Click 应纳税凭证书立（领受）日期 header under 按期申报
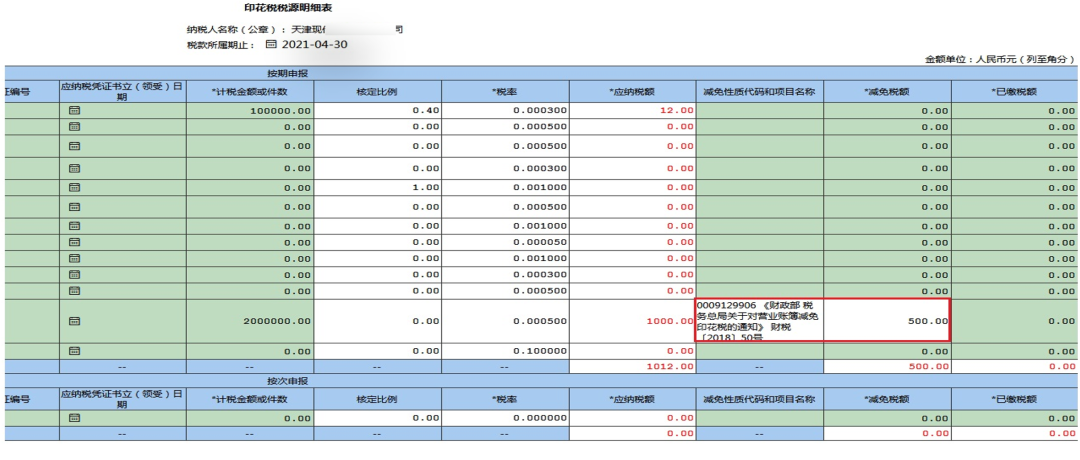 click(x=122, y=91)
